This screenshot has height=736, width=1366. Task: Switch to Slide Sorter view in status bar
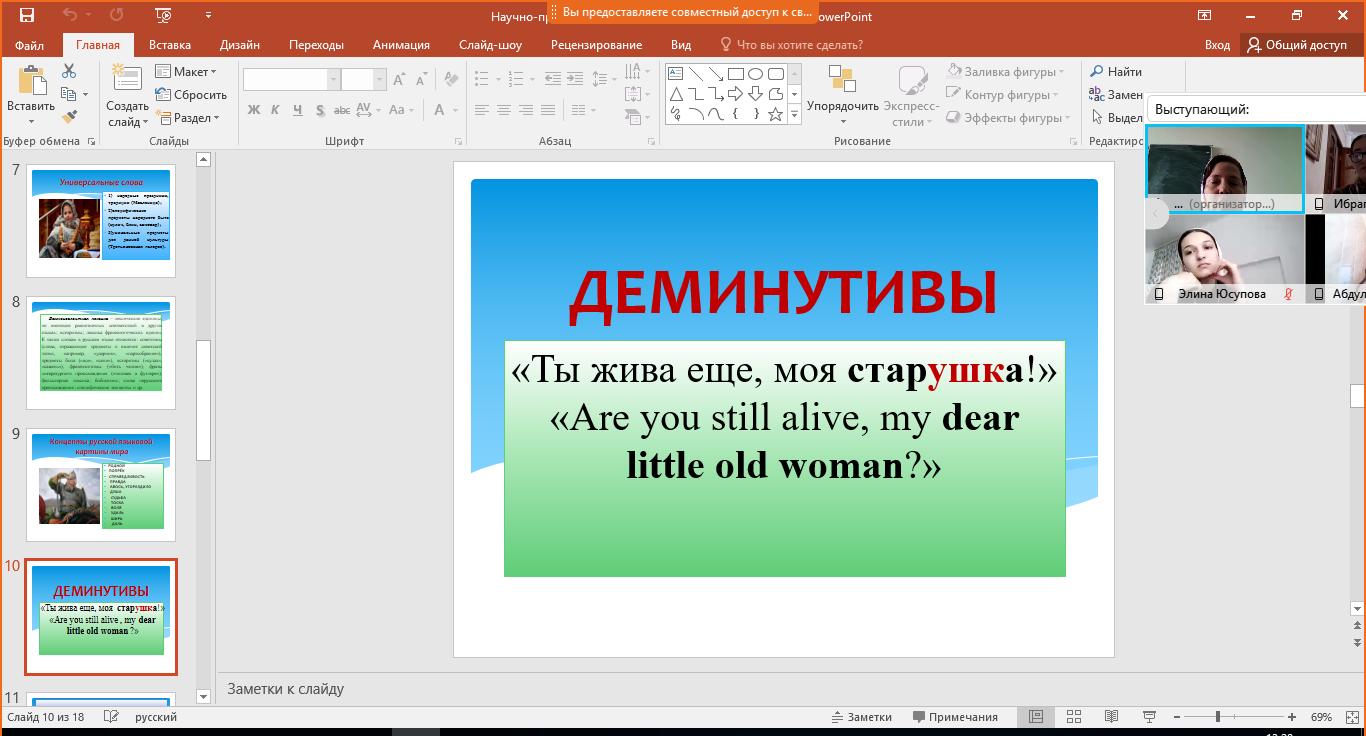coord(1074,717)
